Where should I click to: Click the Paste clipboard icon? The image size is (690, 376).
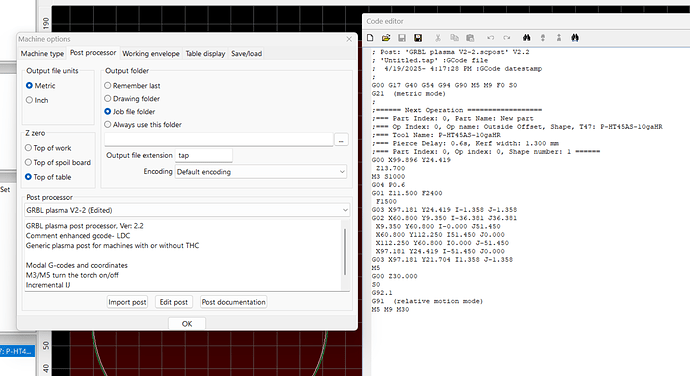point(470,38)
